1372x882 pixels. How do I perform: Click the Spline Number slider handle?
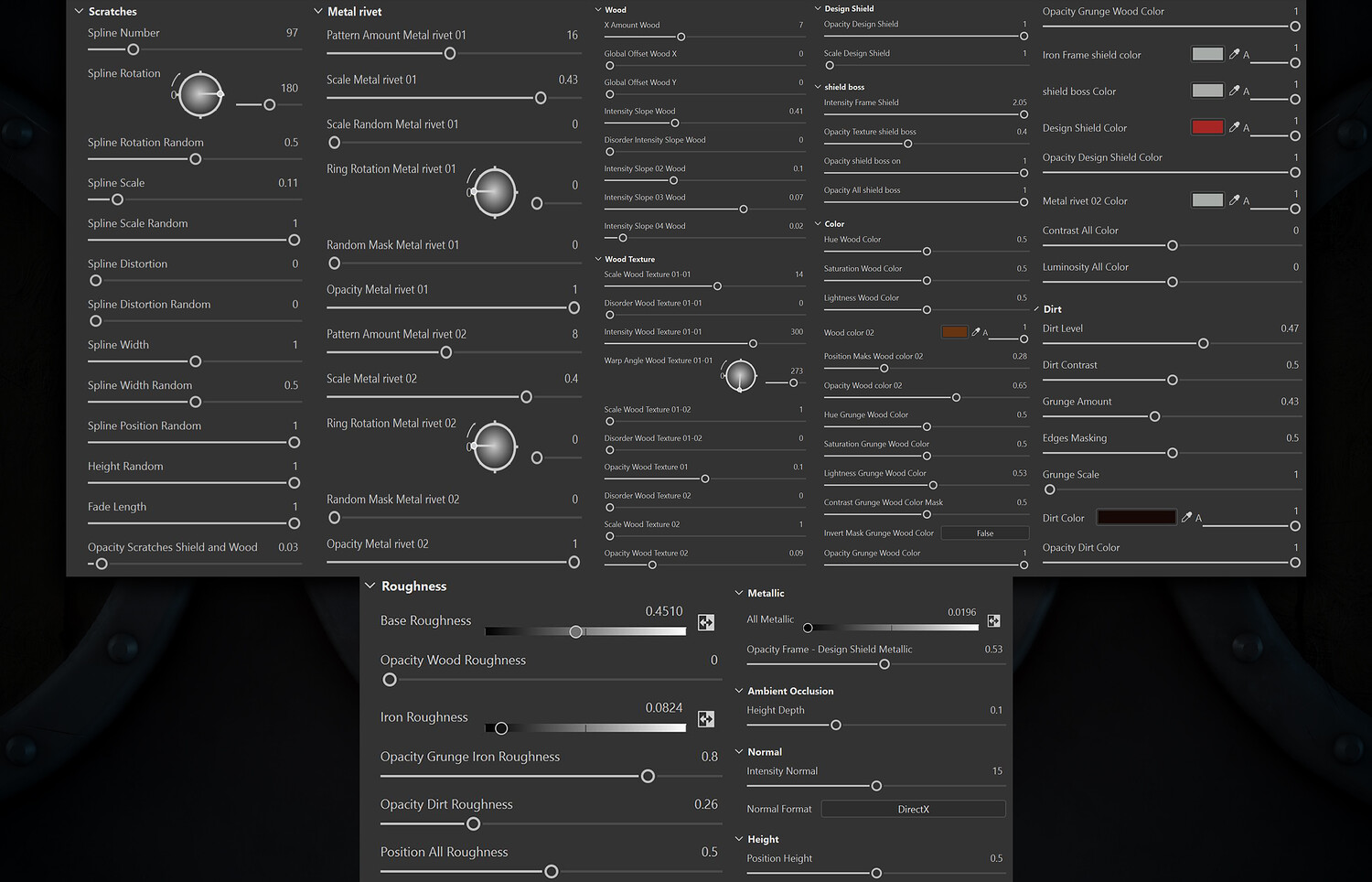[x=134, y=49]
